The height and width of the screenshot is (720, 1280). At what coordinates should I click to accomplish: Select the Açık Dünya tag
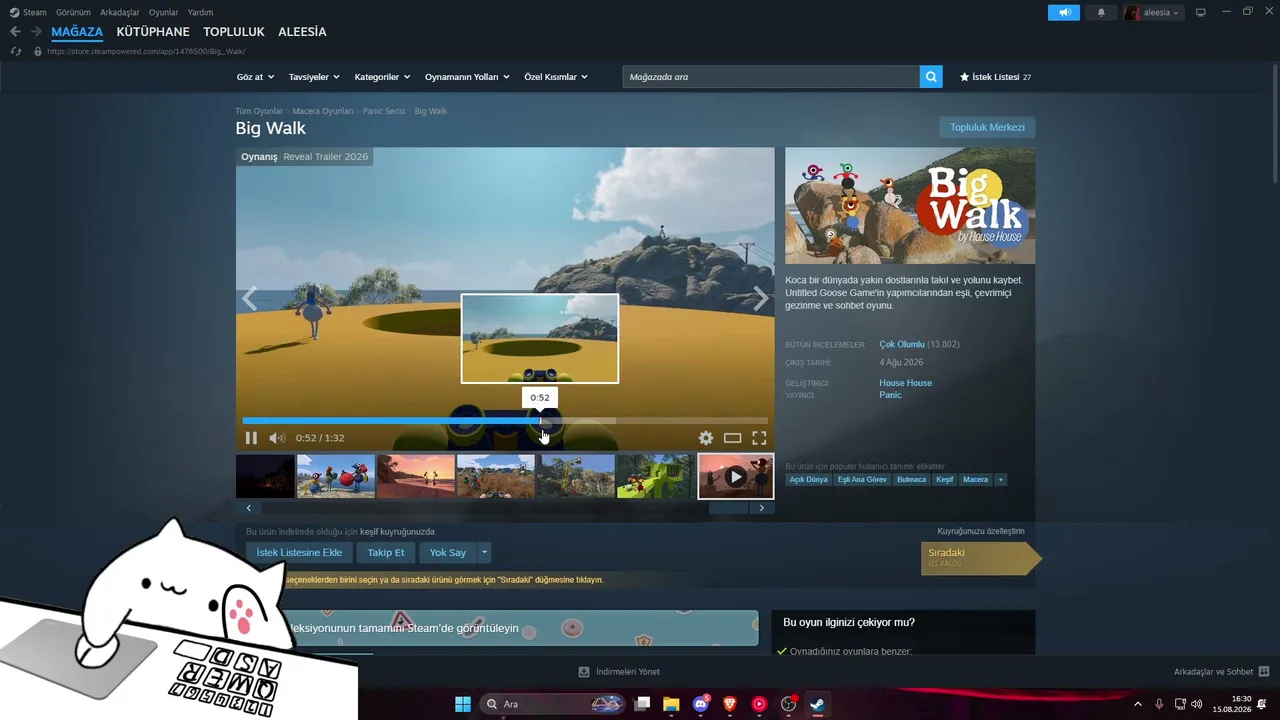[809, 480]
